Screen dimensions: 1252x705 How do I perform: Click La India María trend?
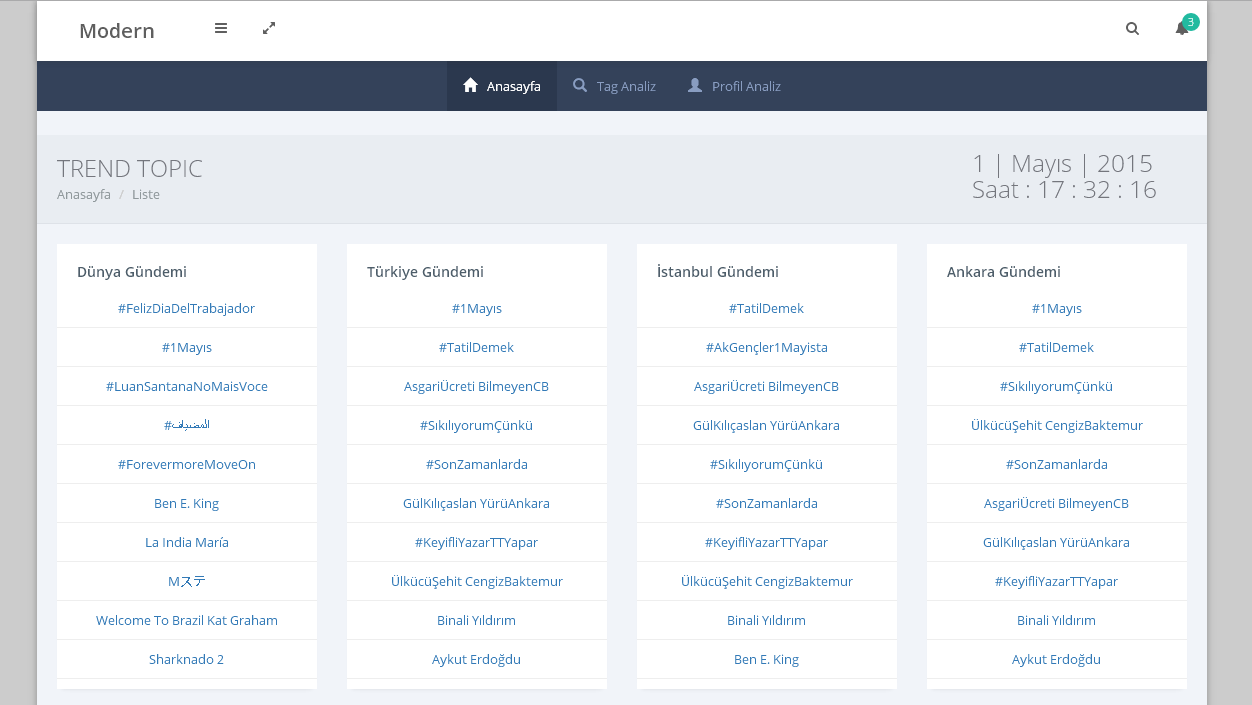tap(186, 543)
